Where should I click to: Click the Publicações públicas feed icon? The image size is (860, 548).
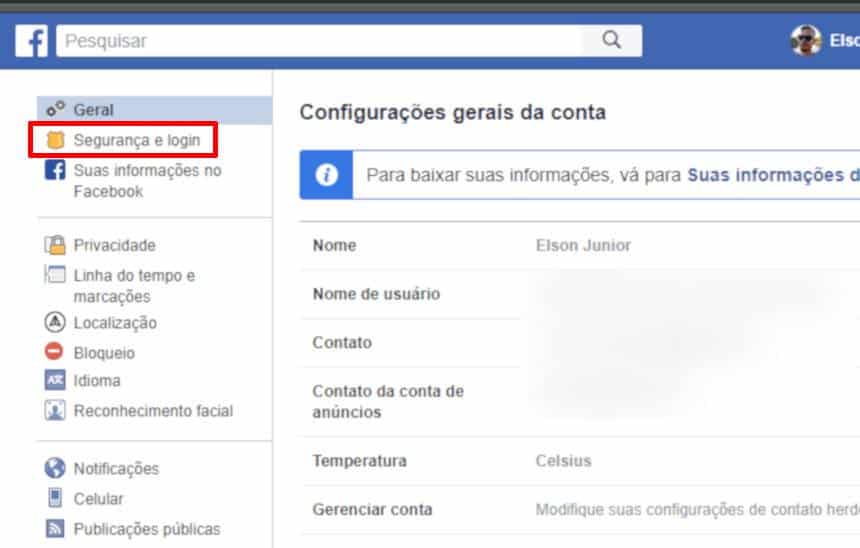(x=55, y=528)
